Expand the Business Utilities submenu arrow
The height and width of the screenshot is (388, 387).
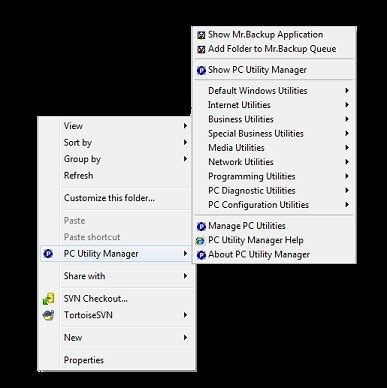click(347, 119)
